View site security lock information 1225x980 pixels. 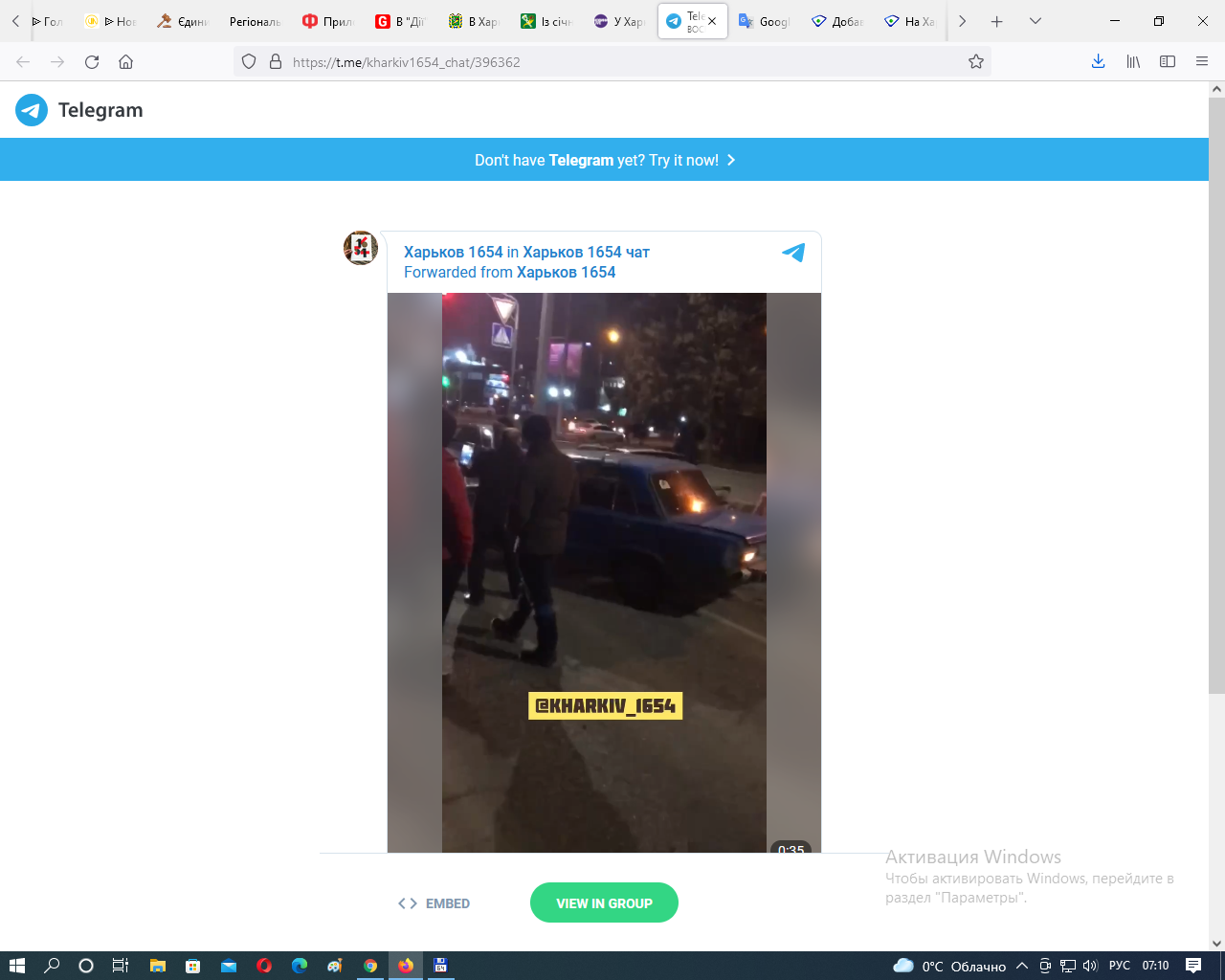(x=276, y=62)
